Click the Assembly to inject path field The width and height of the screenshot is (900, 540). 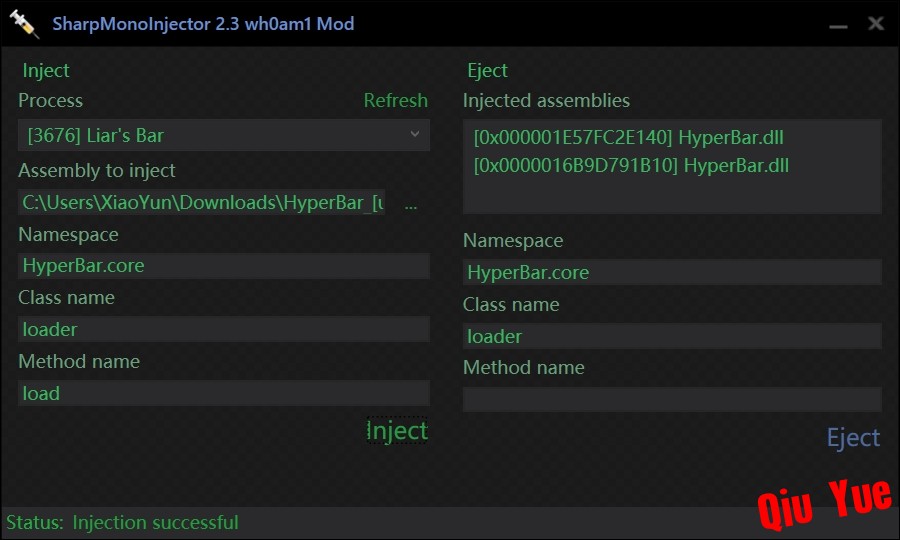pyautogui.click(x=201, y=203)
